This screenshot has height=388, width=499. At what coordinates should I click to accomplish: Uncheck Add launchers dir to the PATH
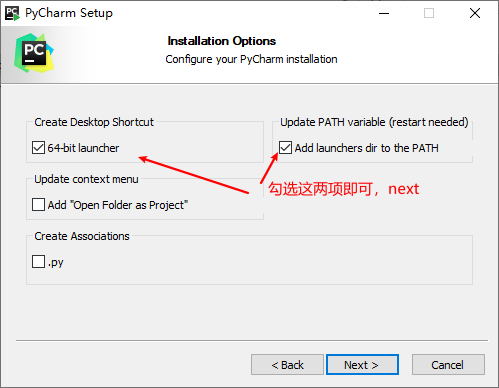click(285, 148)
